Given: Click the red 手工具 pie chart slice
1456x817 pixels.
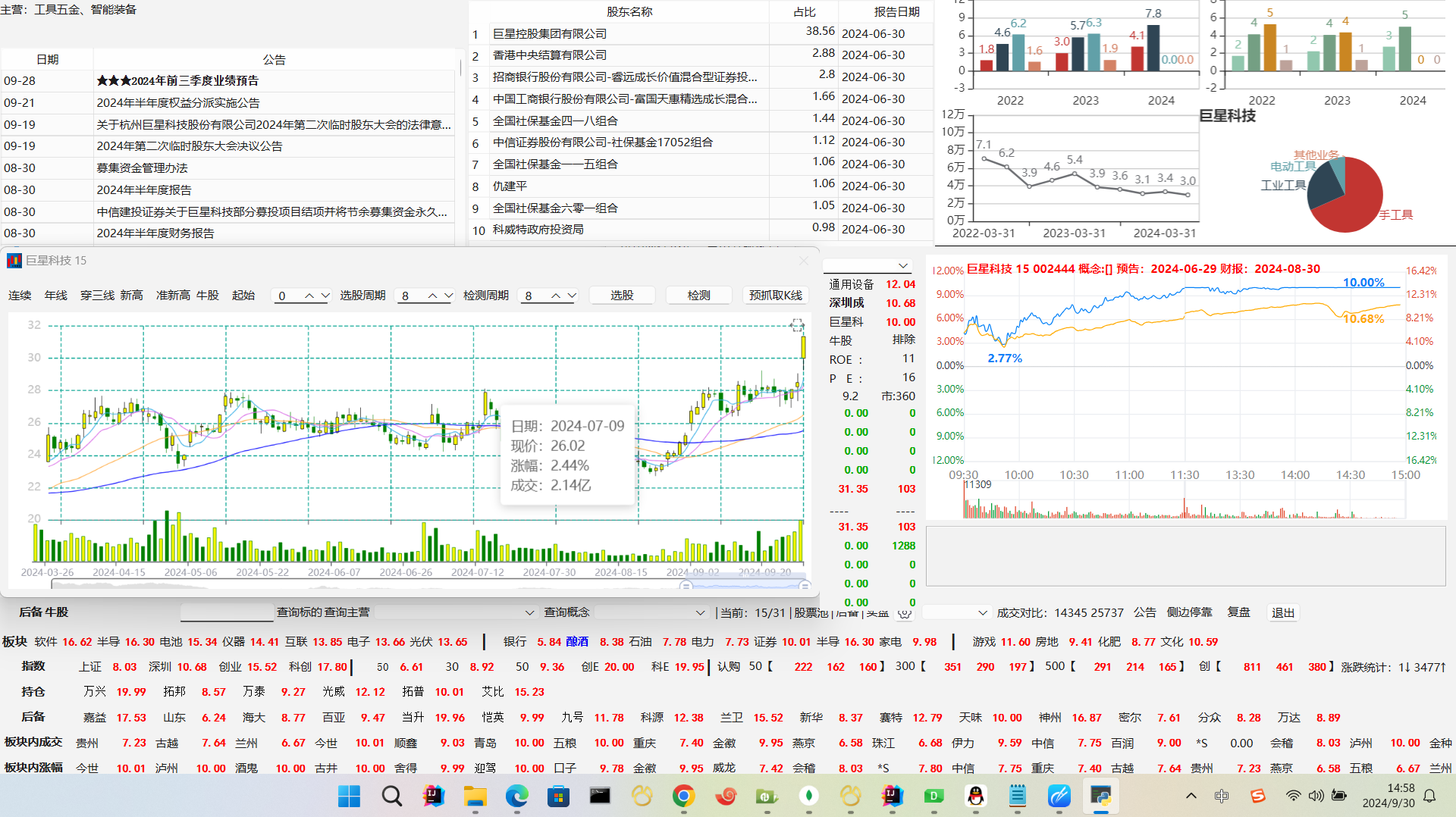Looking at the screenshot, I should click(x=1357, y=201).
